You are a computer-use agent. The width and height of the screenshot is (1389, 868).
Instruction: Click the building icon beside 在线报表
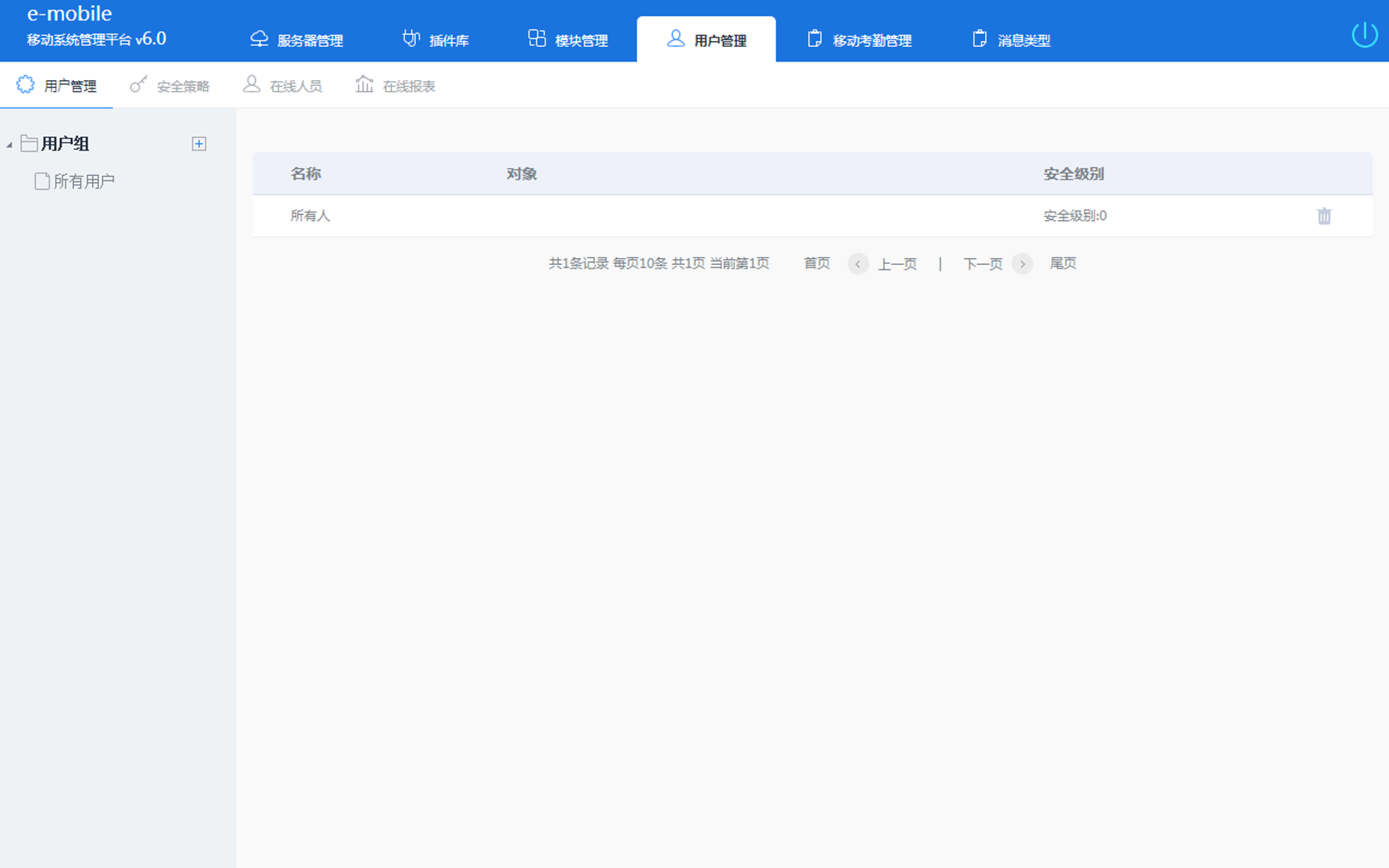(365, 84)
